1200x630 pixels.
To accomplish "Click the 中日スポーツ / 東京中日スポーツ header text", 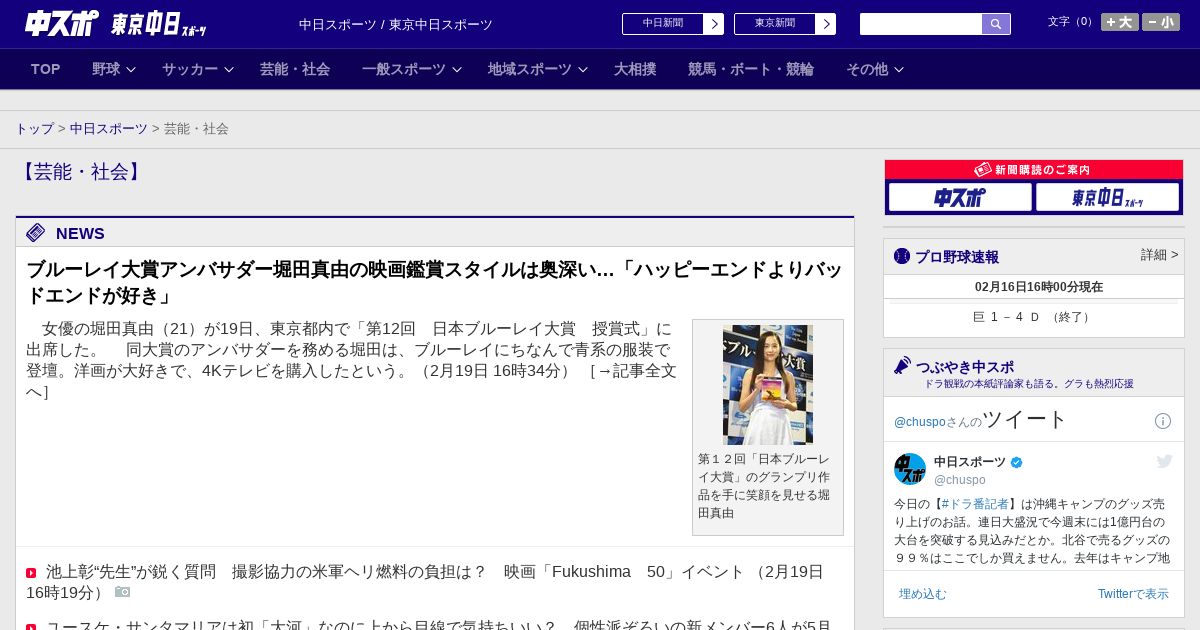I will click(x=396, y=24).
